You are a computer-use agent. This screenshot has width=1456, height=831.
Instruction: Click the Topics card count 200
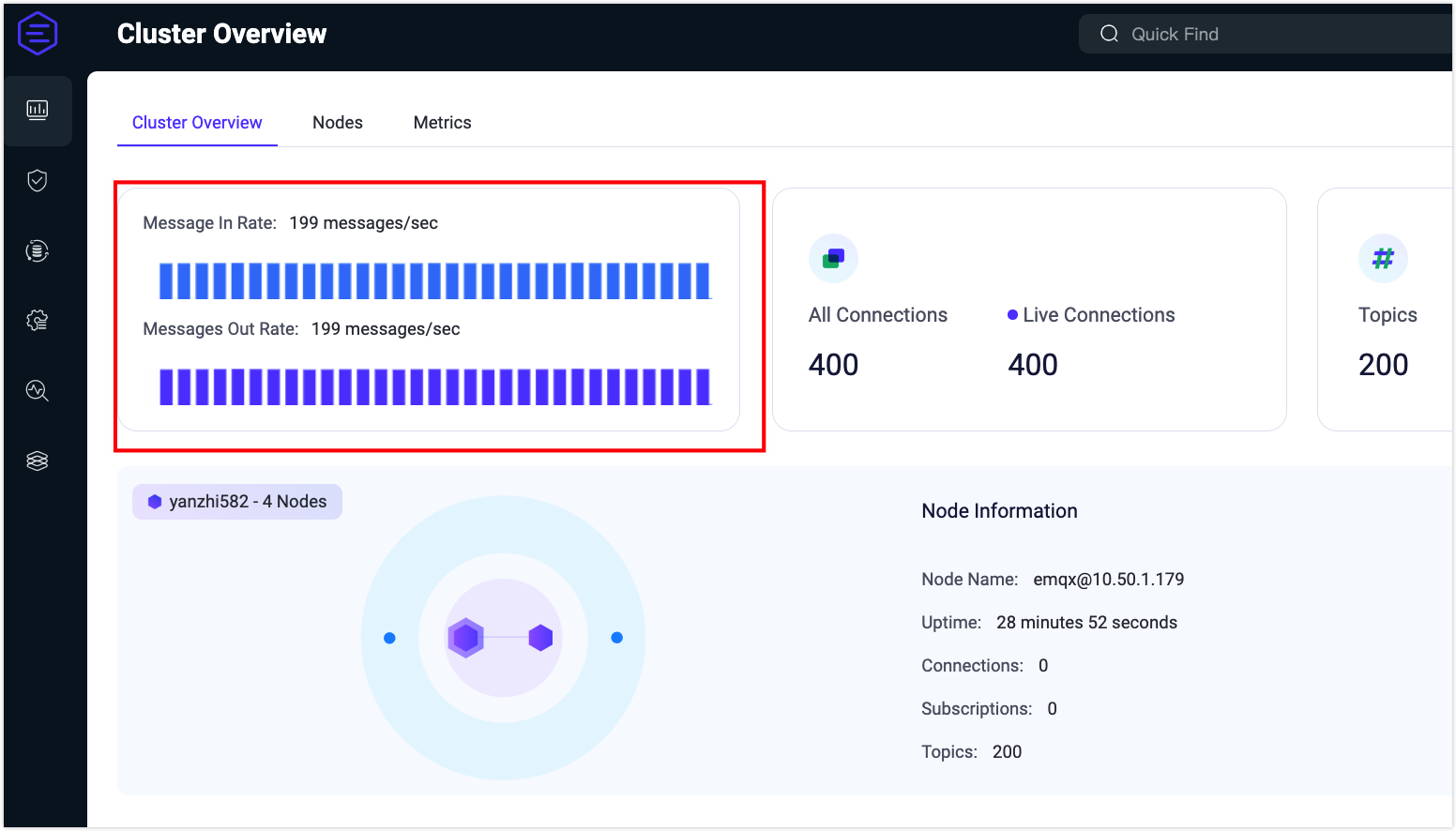point(1384,365)
